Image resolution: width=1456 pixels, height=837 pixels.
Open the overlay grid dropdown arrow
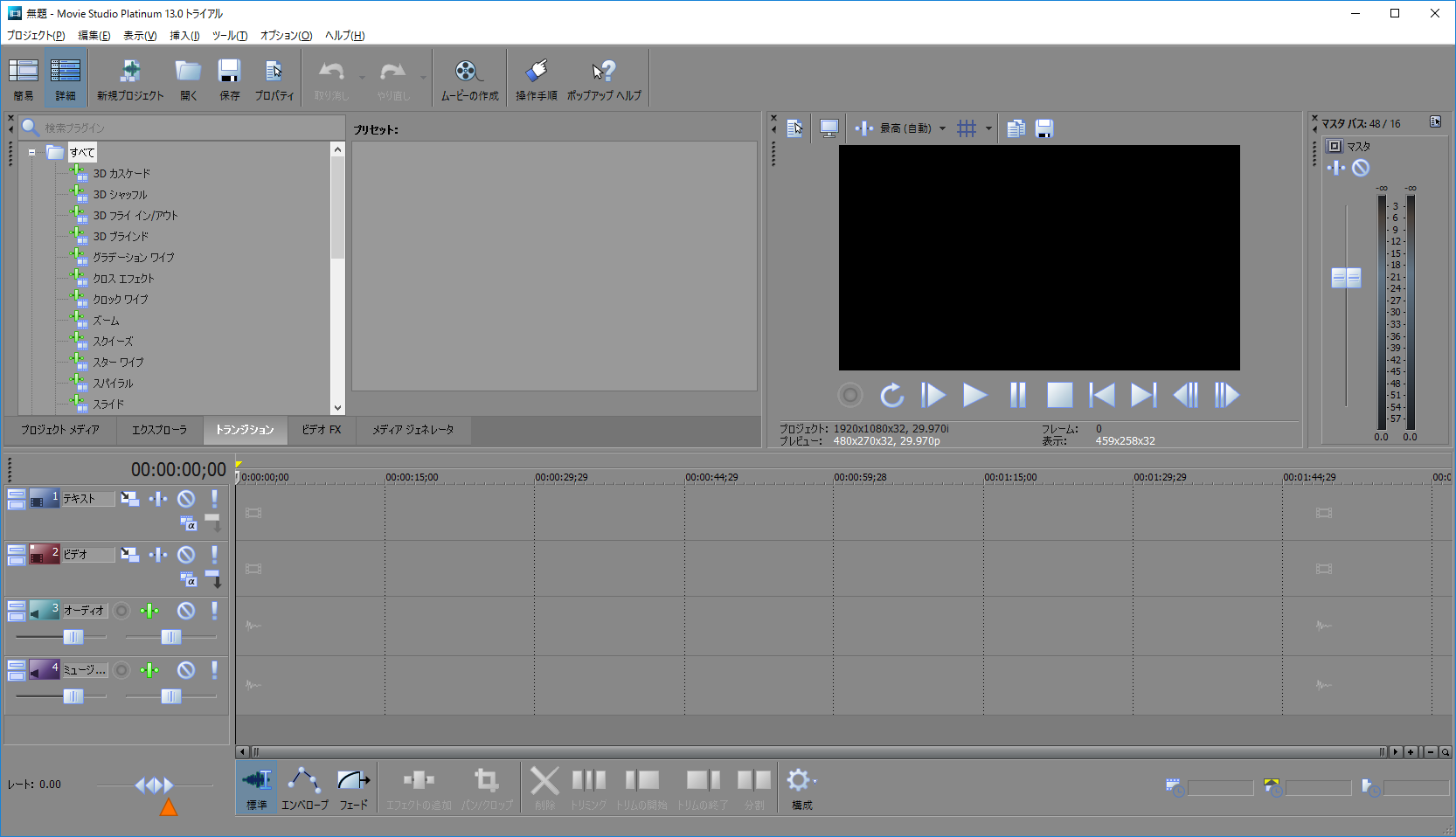pyautogui.click(x=988, y=128)
